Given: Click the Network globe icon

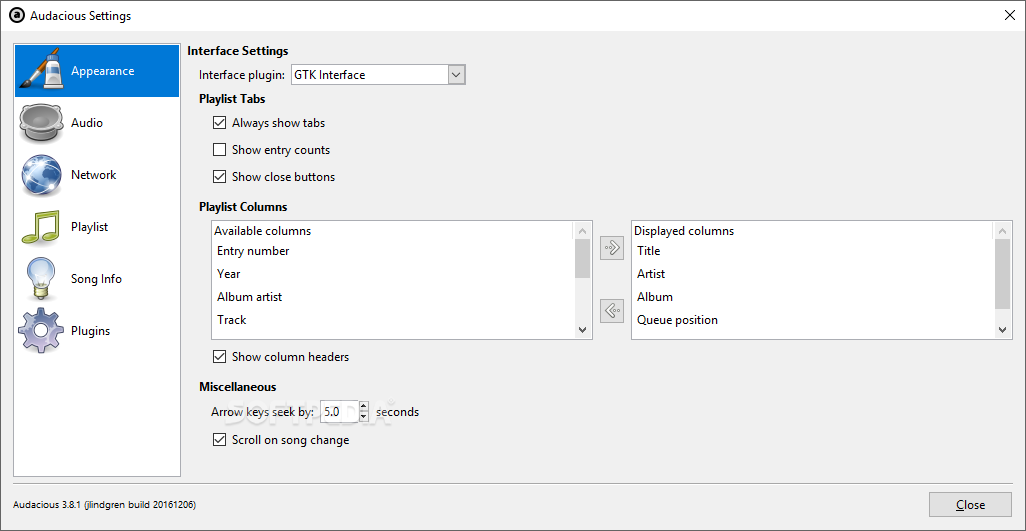Looking at the screenshot, I should pyautogui.click(x=41, y=175).
